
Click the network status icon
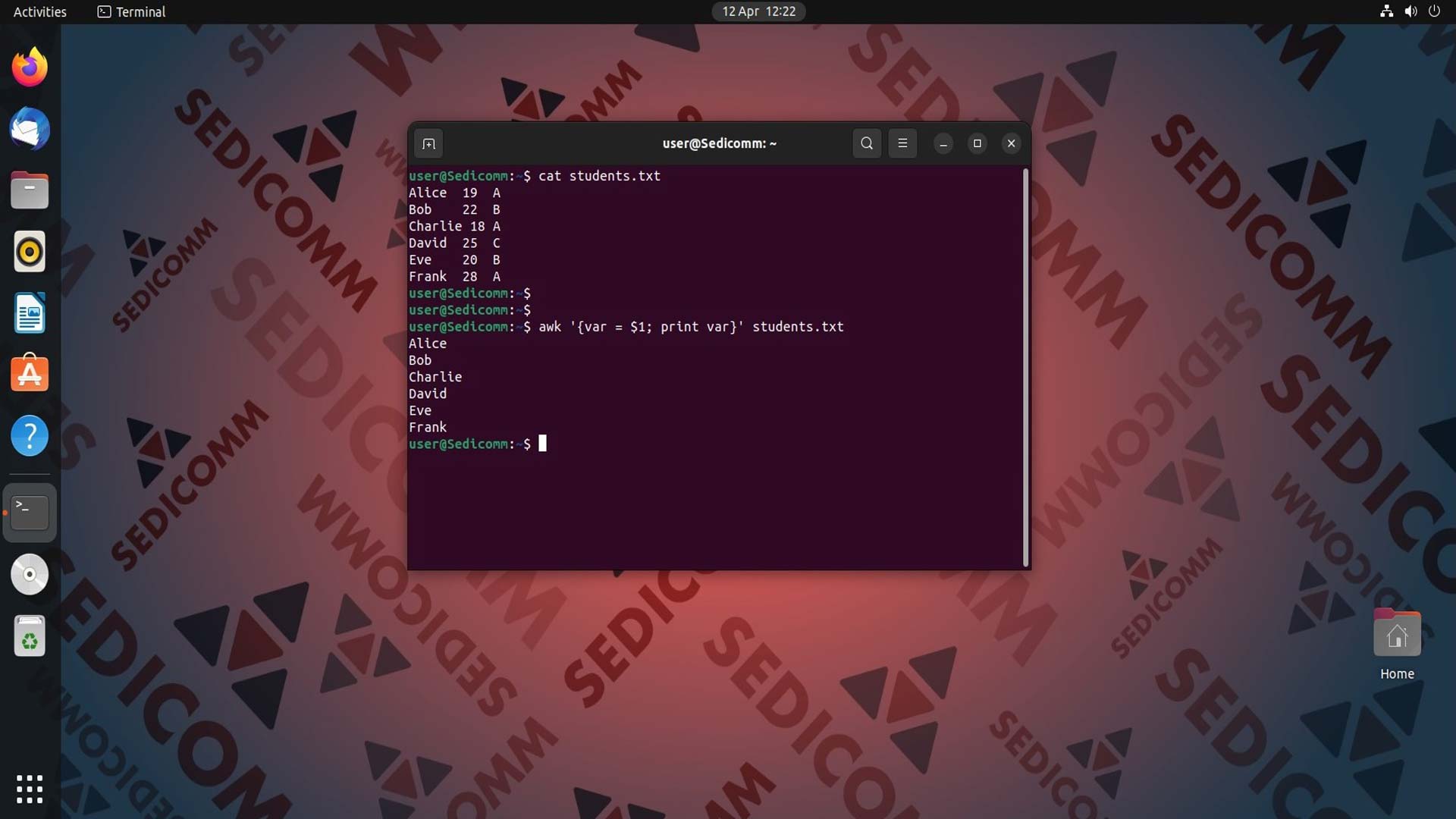(x=1386, y=11)
